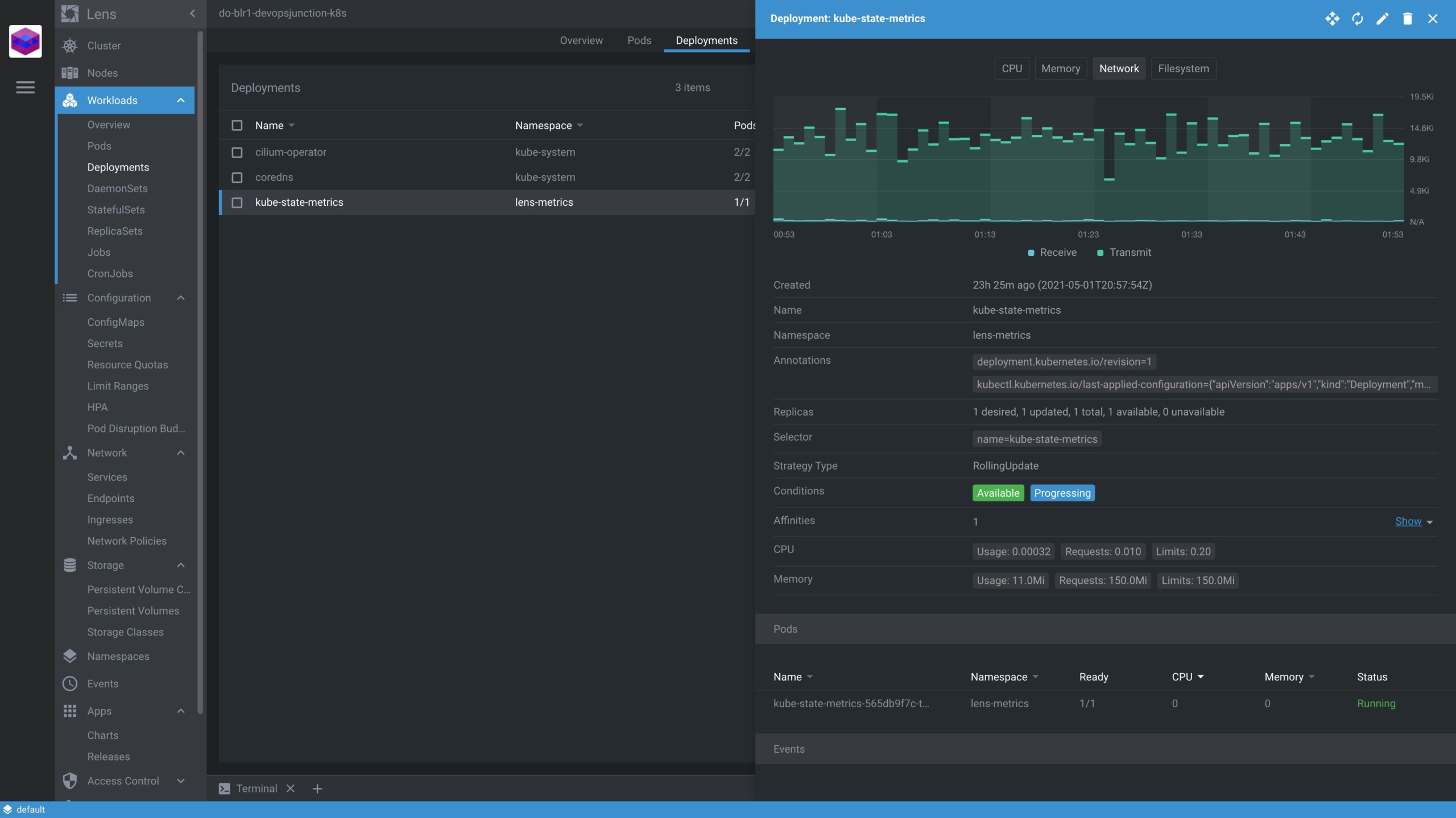This screenshot has width=1456, height=818.
Task: Click the Progressing condition badge
Action: coord(1062,493)
